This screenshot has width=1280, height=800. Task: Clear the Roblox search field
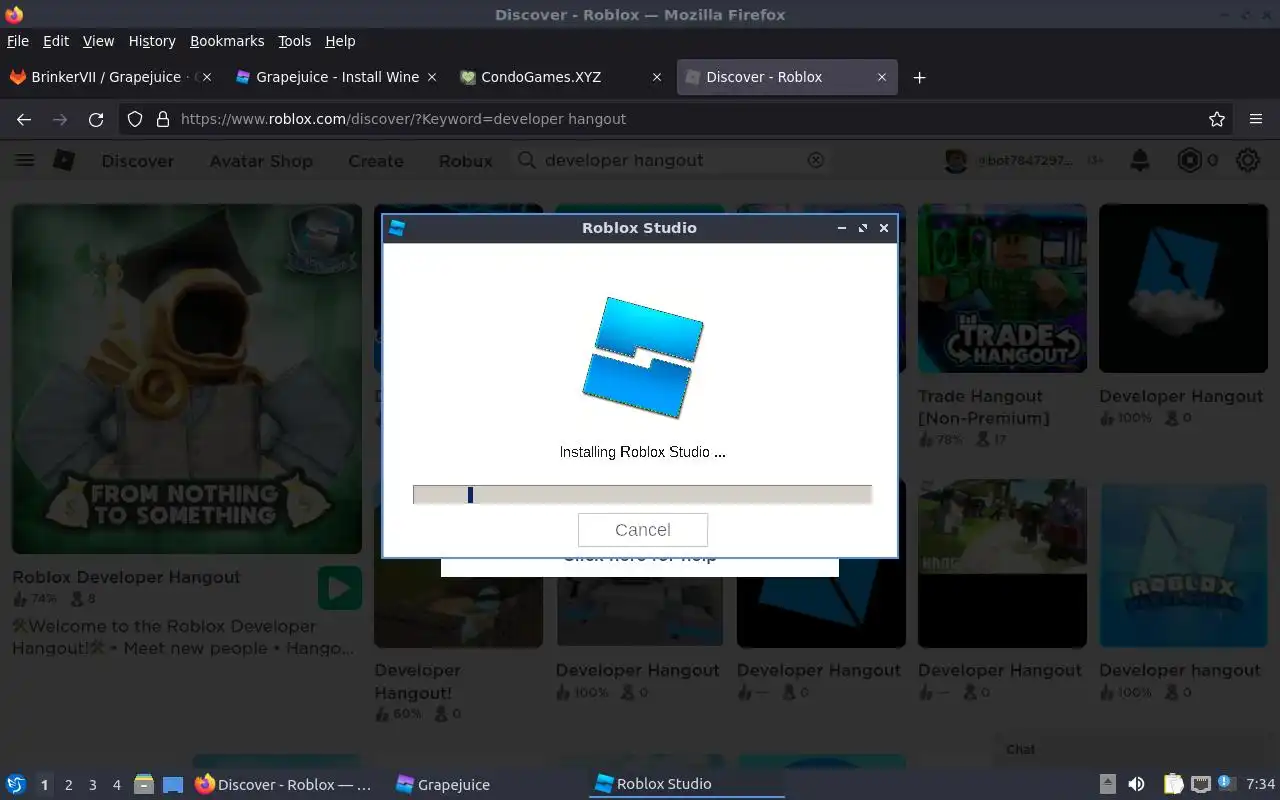[816, 160]
